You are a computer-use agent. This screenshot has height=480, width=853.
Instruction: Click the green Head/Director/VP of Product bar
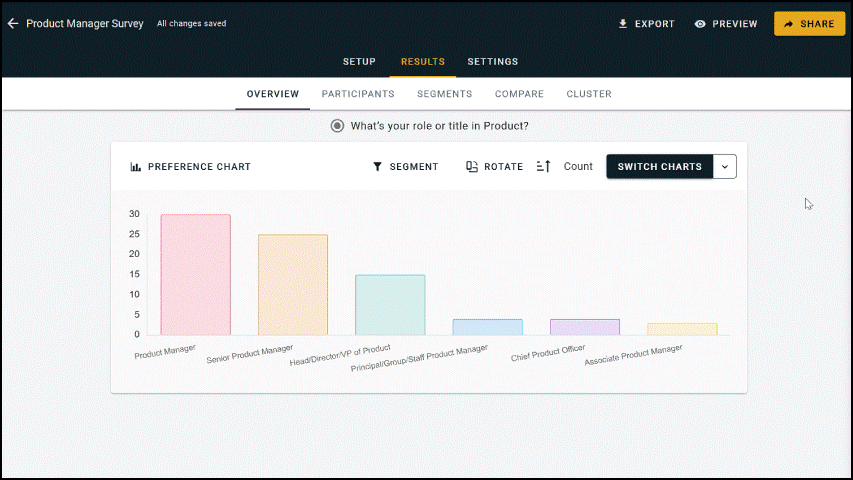[390, 305]
